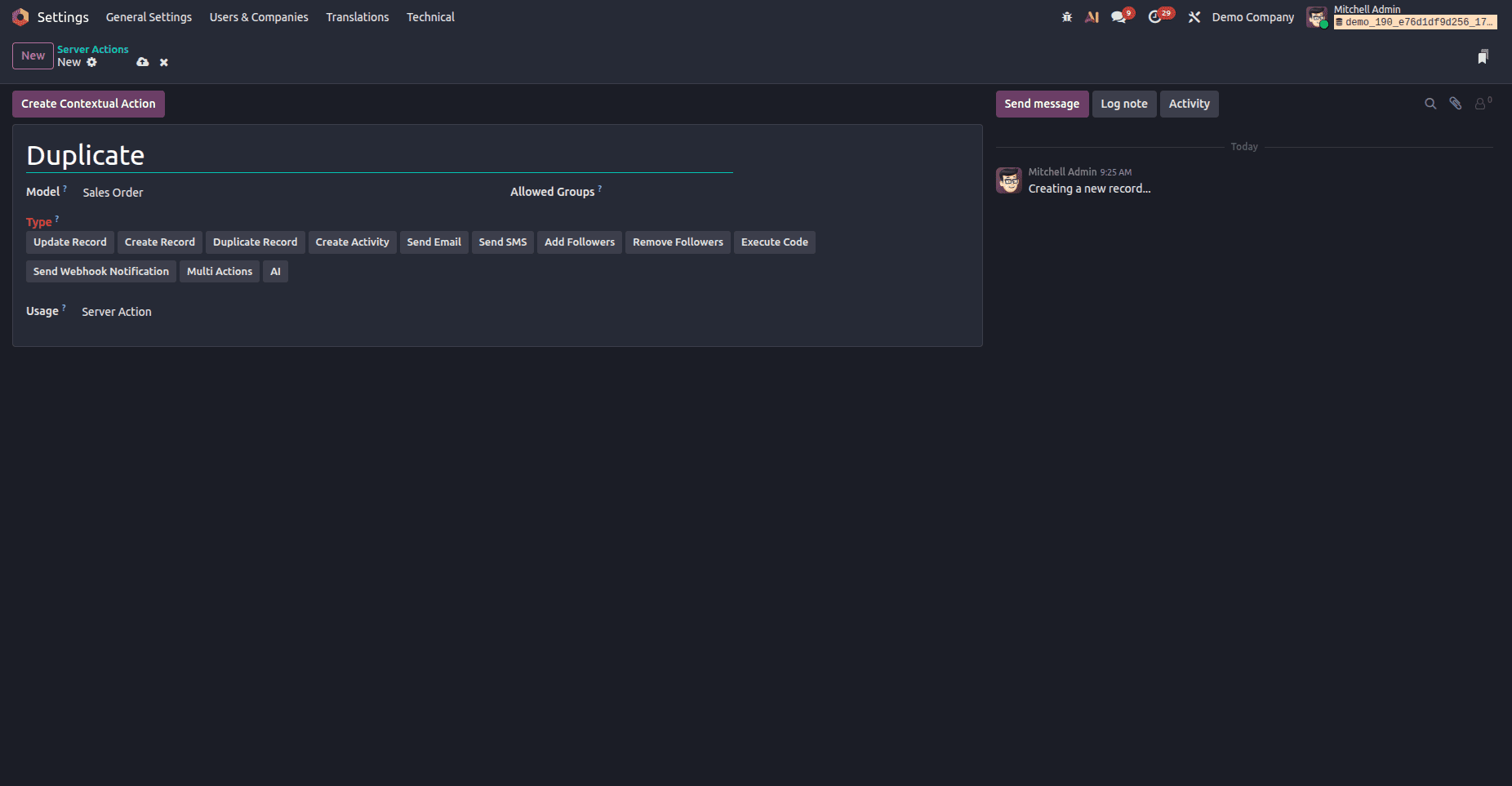Open the debug bug icon in top bar

click(1067, 16)
